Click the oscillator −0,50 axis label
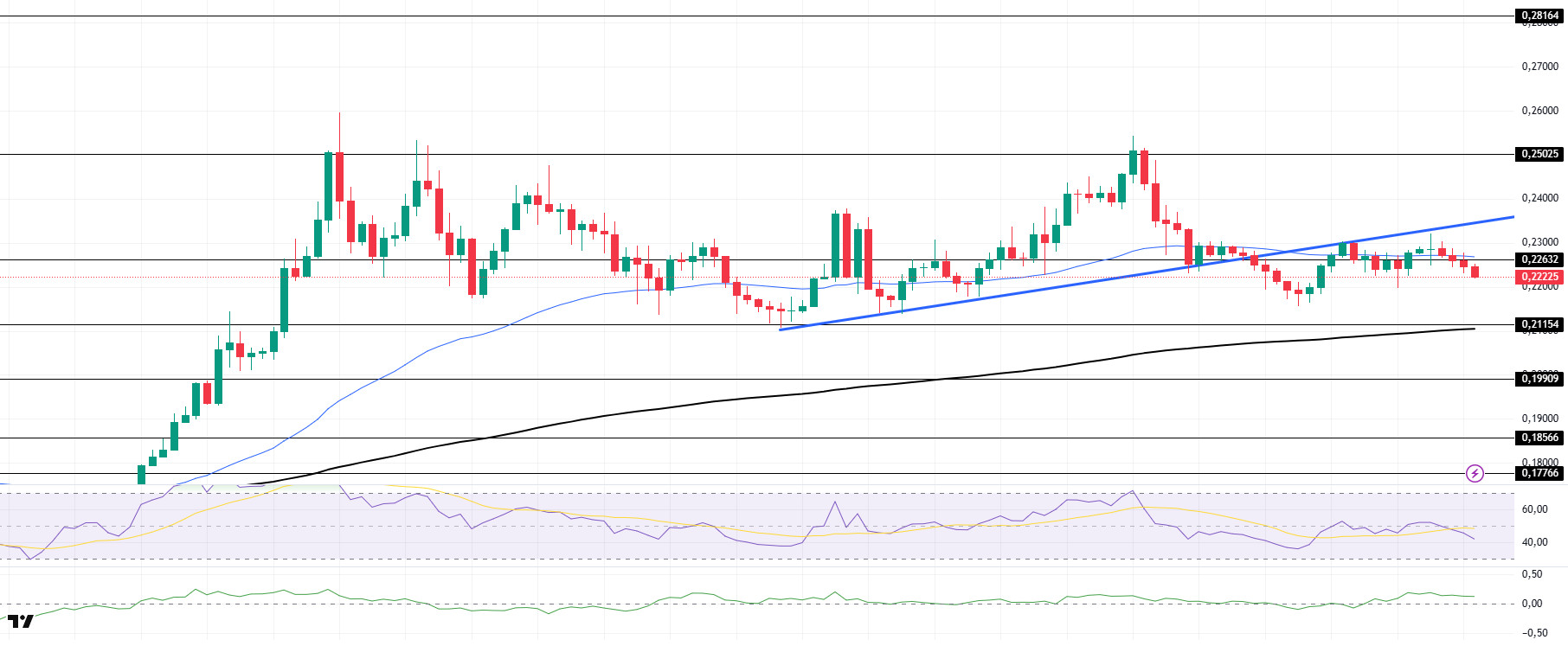 (1534, 633)
